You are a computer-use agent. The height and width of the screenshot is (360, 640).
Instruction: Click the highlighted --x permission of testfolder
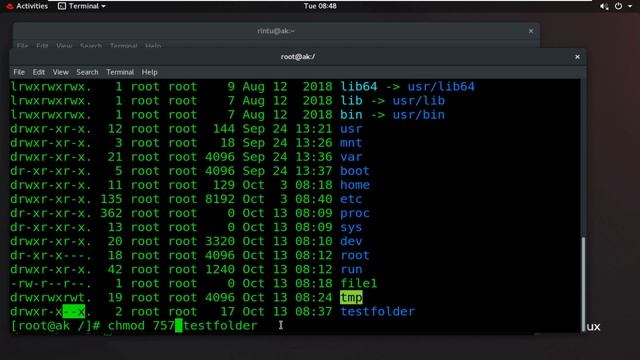tap(73, 312)
